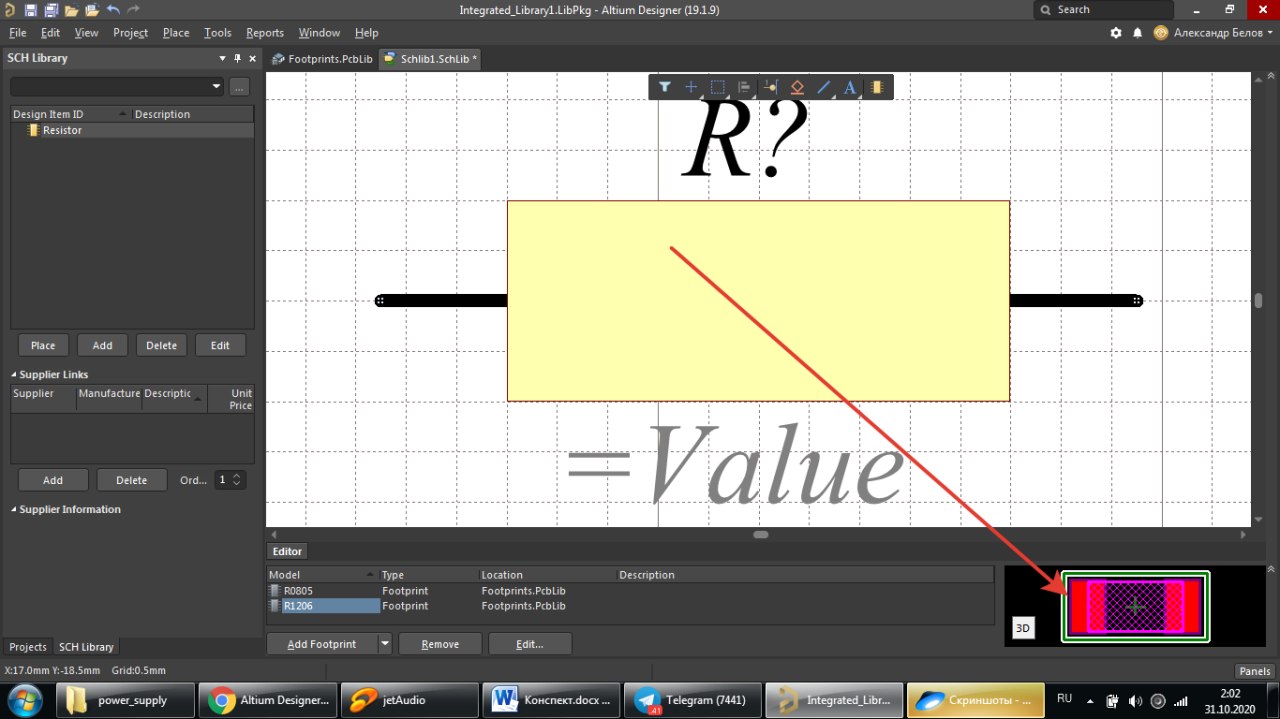Click the Redo arrow icon

pyautogui.click(x=133, y=9)
